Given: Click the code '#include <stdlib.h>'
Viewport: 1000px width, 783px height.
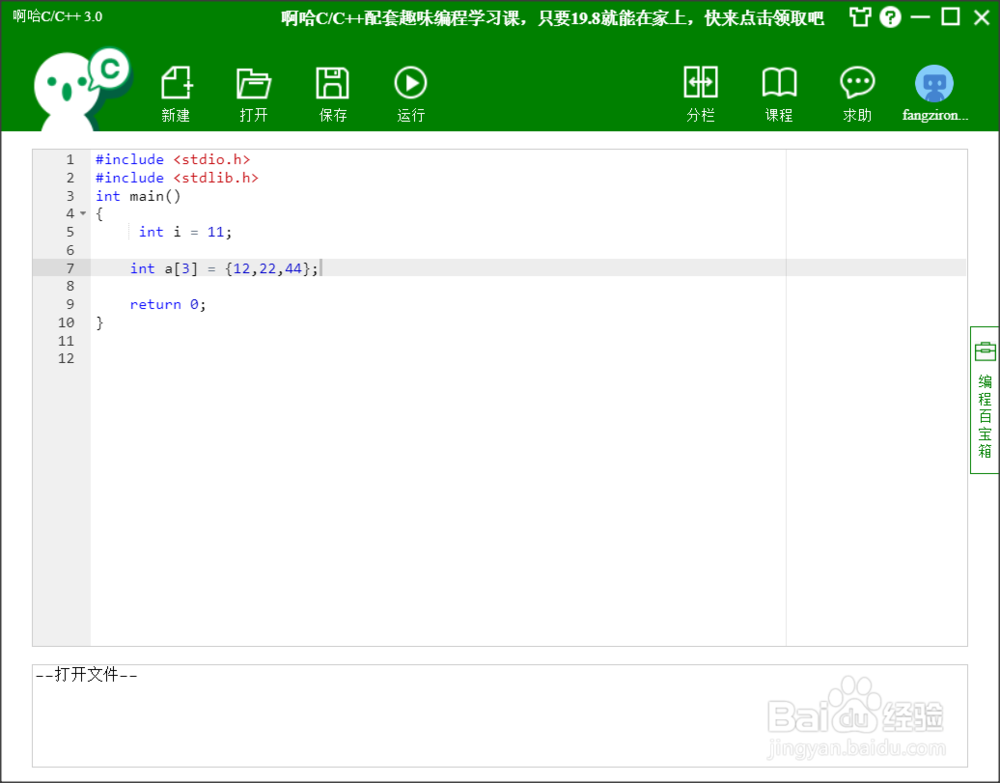Looking at the screenshot, I should [x=177, y=178].
